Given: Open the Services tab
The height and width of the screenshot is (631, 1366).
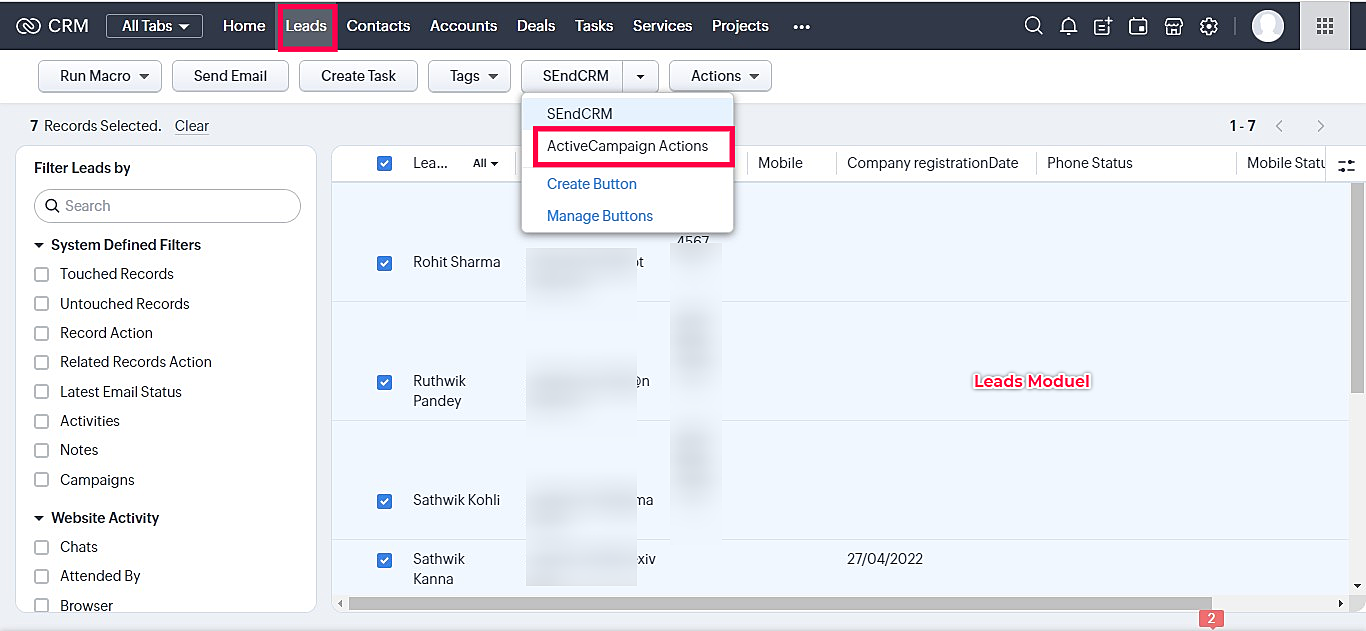Looking at the screenshot, I should (x=663, y=26).
